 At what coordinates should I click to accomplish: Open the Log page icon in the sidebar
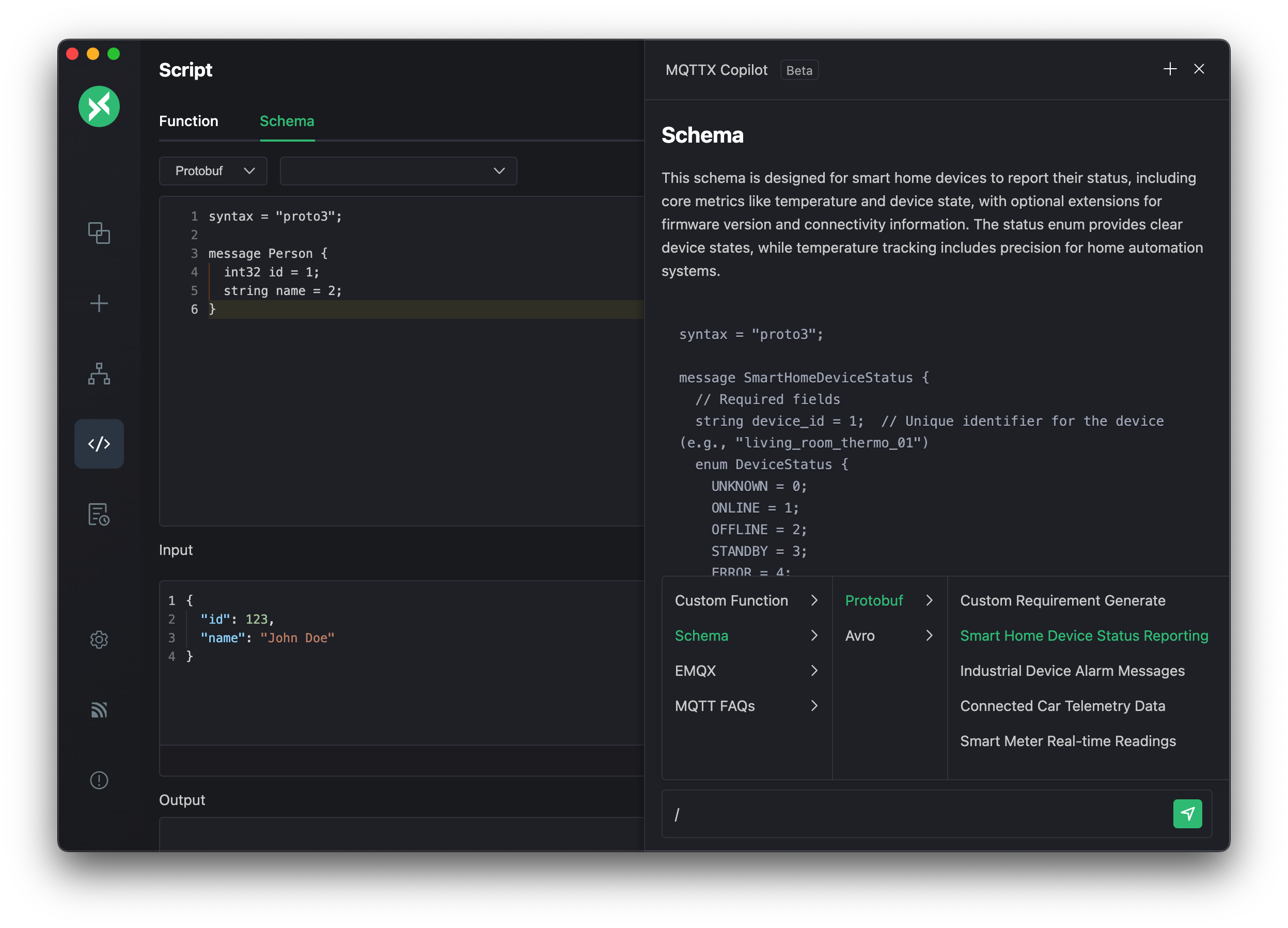99,514
